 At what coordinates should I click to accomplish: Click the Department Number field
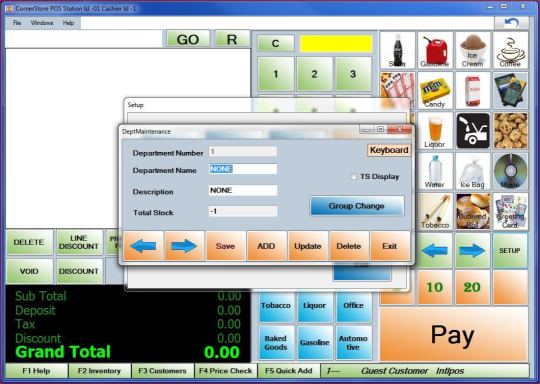(x=243, y=152)
